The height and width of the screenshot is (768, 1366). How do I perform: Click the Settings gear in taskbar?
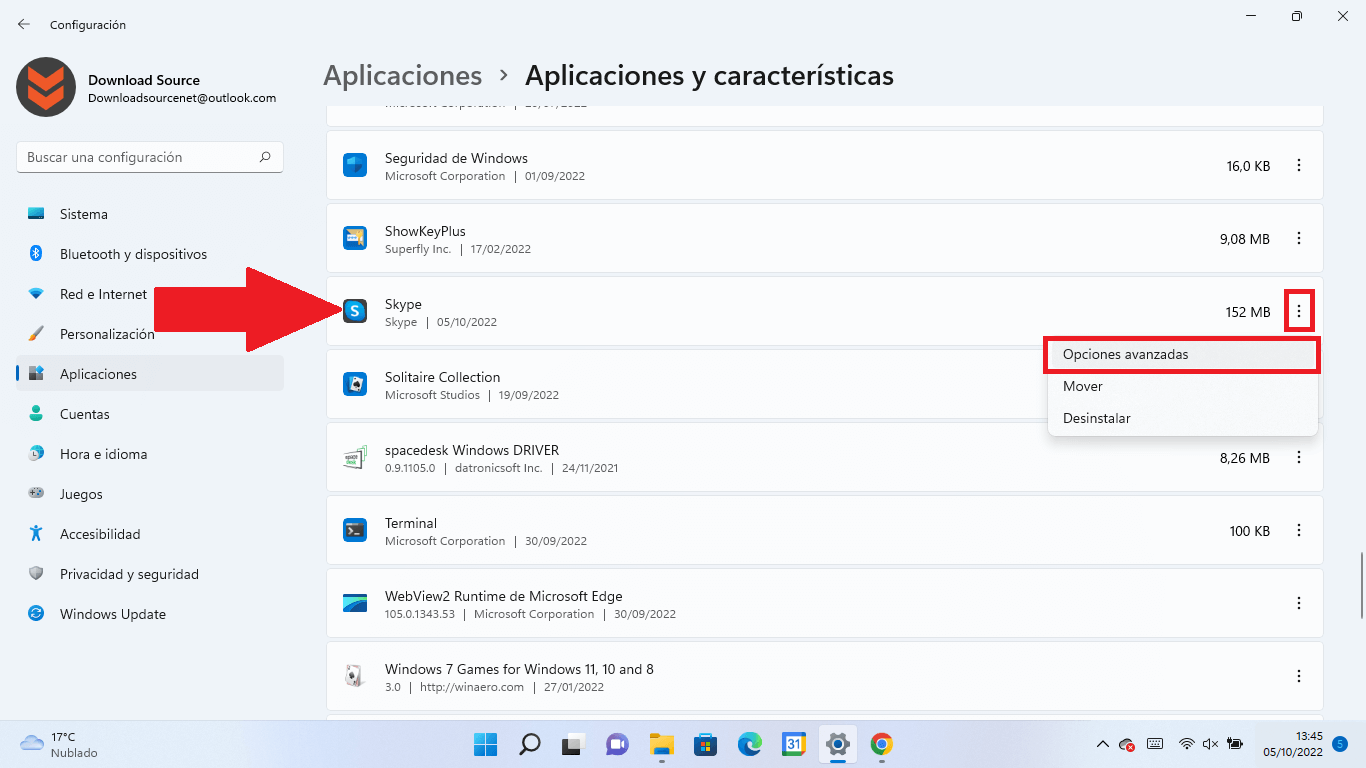(837, 744)
